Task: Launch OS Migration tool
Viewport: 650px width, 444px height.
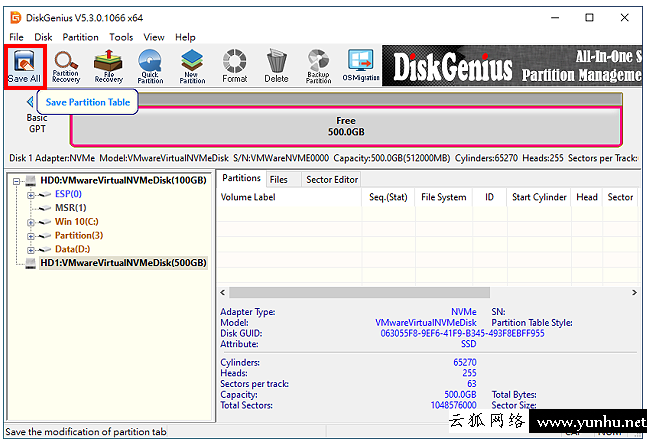Action: (x=361, y=66)
